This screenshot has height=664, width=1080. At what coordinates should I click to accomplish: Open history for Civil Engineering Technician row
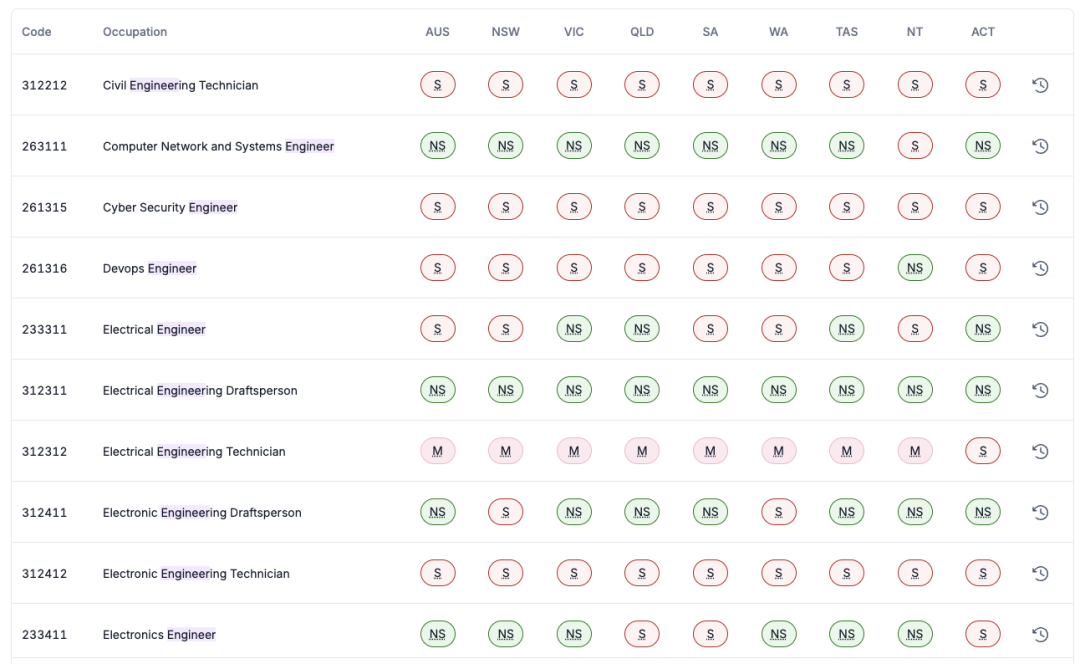(x=1040, y=85)
